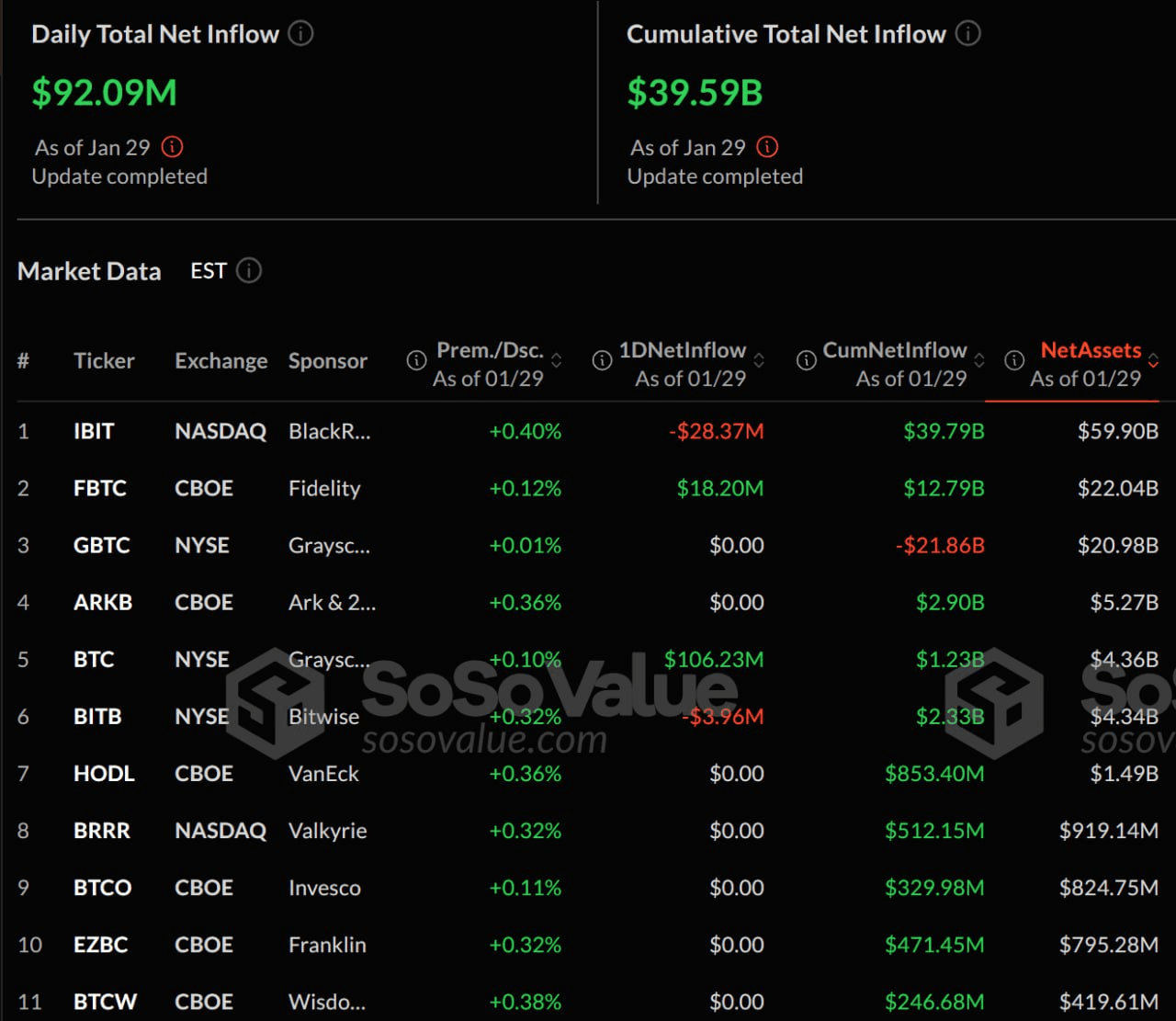The image size is (1176, 1021).
Task: Click BTCO's $329.98M cumulative inflow cell
Action: pos(934,887)
